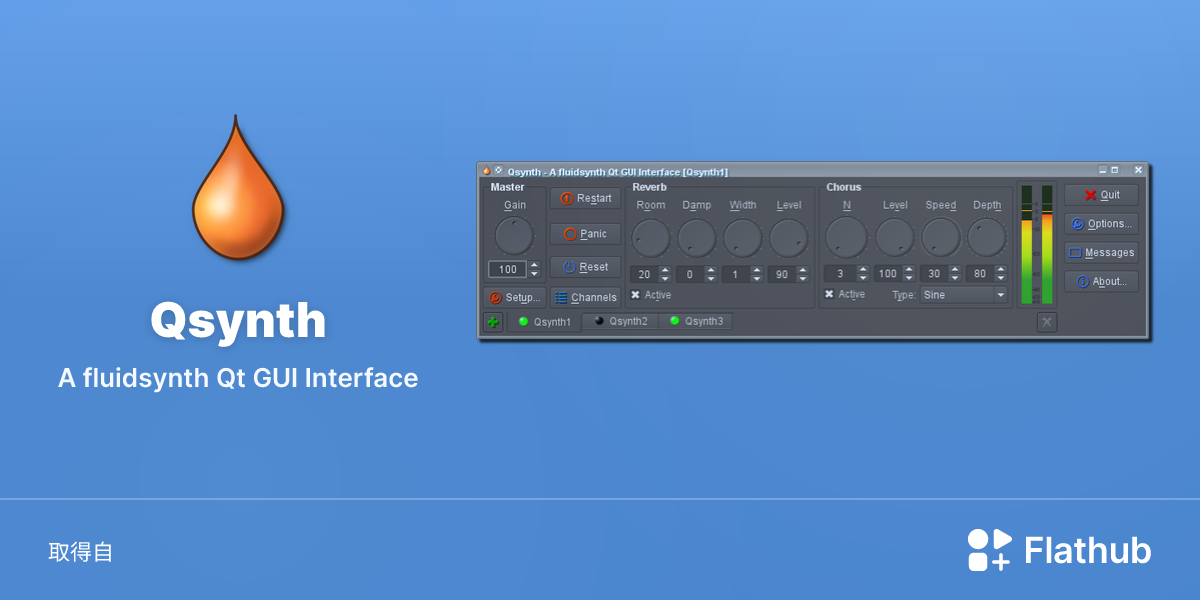Click the Reverb Level knob
The width and height of the screenshot is (1200, 600).
coord(789,238)
